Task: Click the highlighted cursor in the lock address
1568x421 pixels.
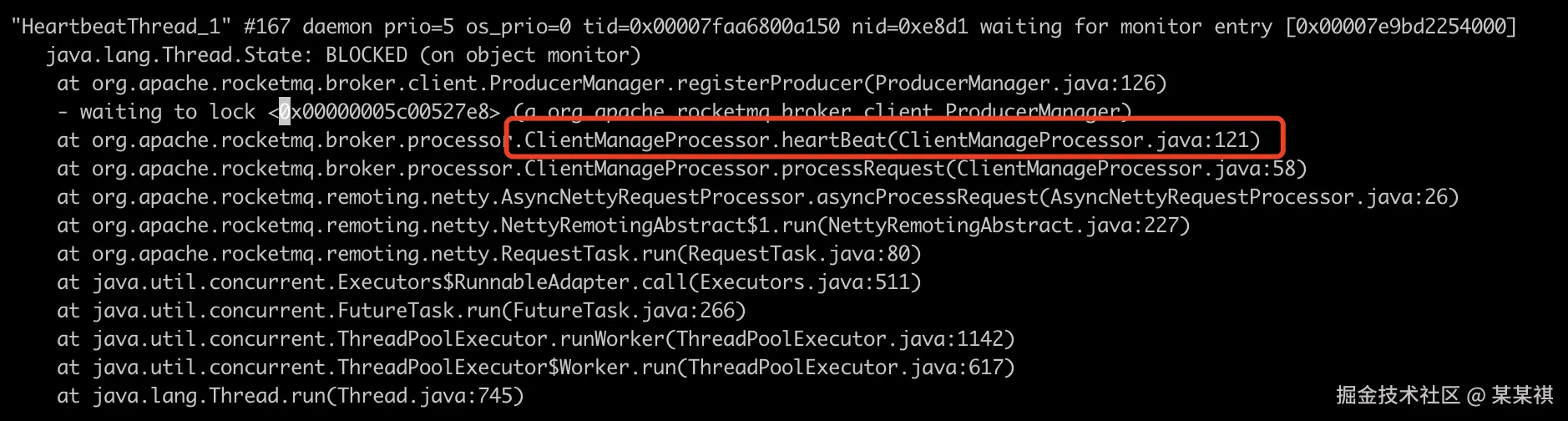Action: point(285,112)
